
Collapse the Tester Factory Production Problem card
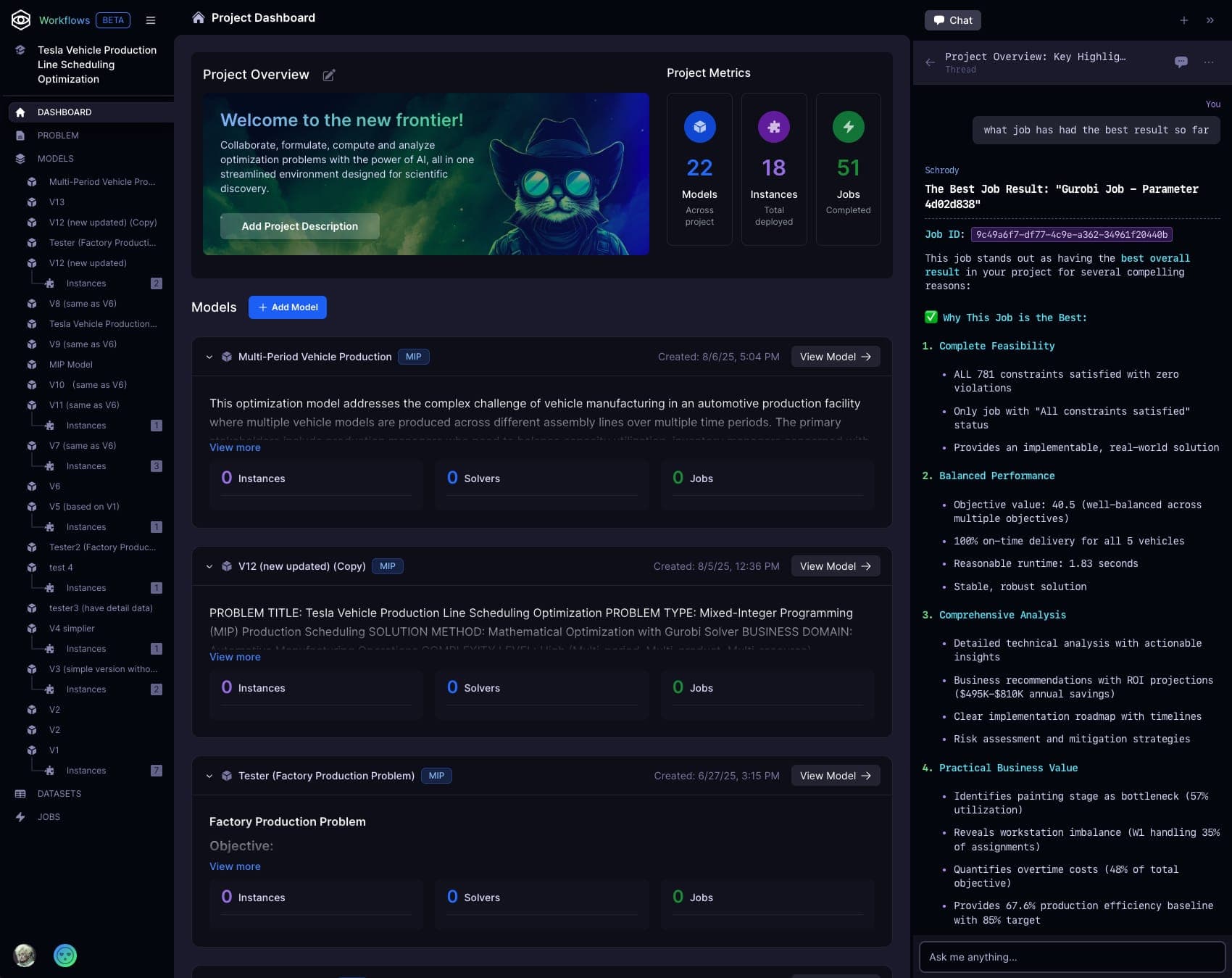click(x=209, y=775)
